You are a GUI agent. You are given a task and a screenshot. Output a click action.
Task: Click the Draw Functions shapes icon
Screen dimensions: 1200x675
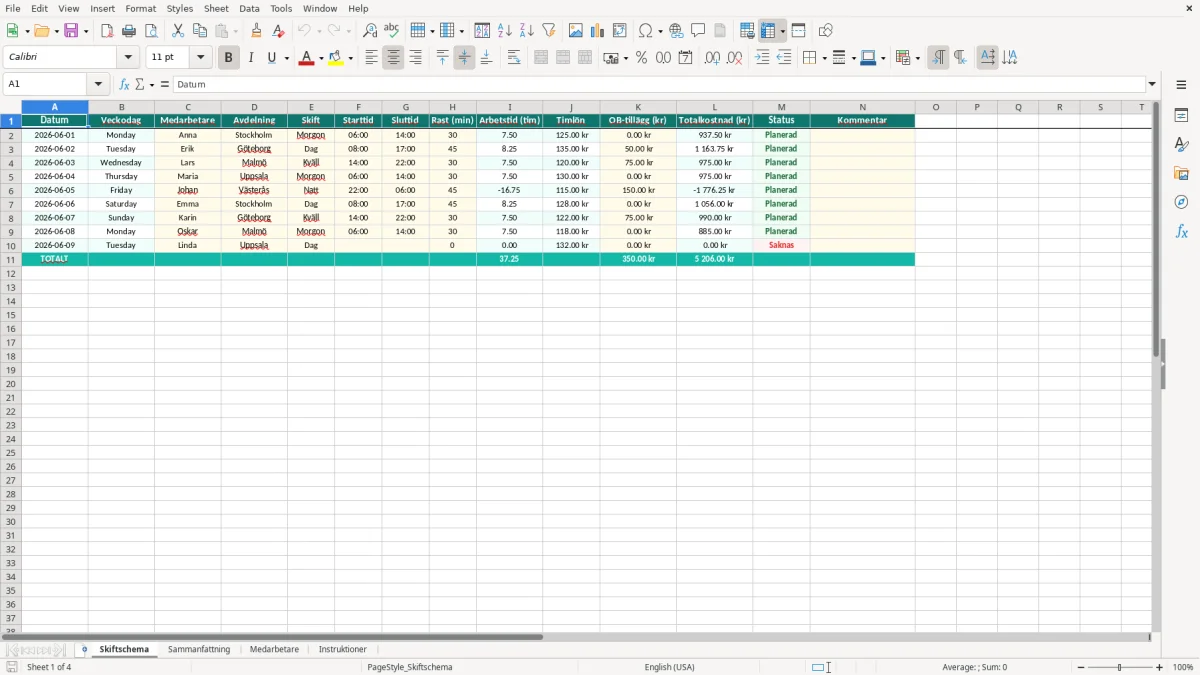(826, 30)
